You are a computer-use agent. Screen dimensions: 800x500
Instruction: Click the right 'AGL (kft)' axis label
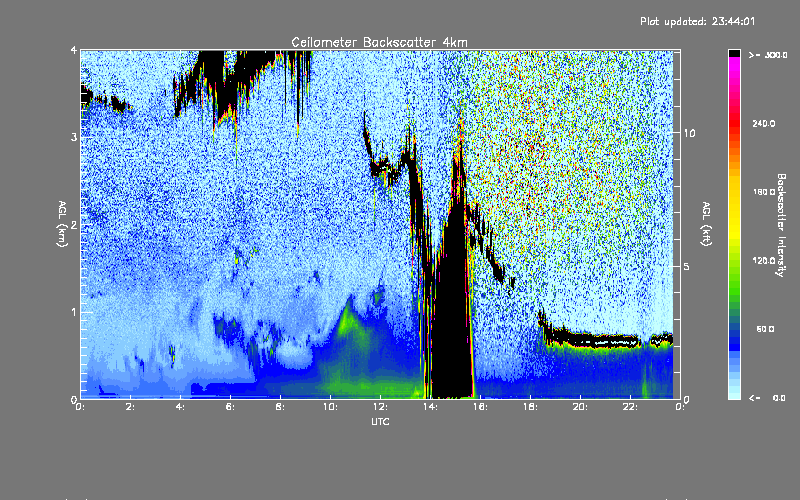point(706,224)
